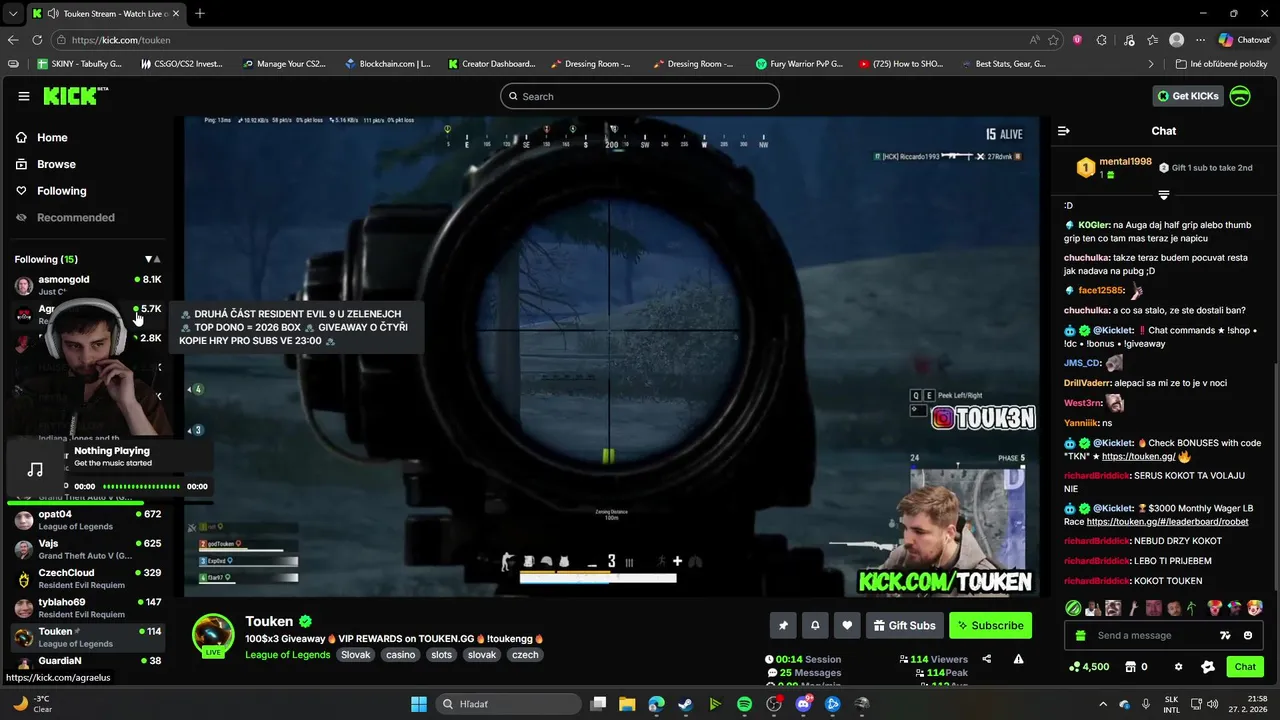Viewport: 1280px width, 720px height.
Task: Share the stream using share icon
Action: [x=987, y=659]
